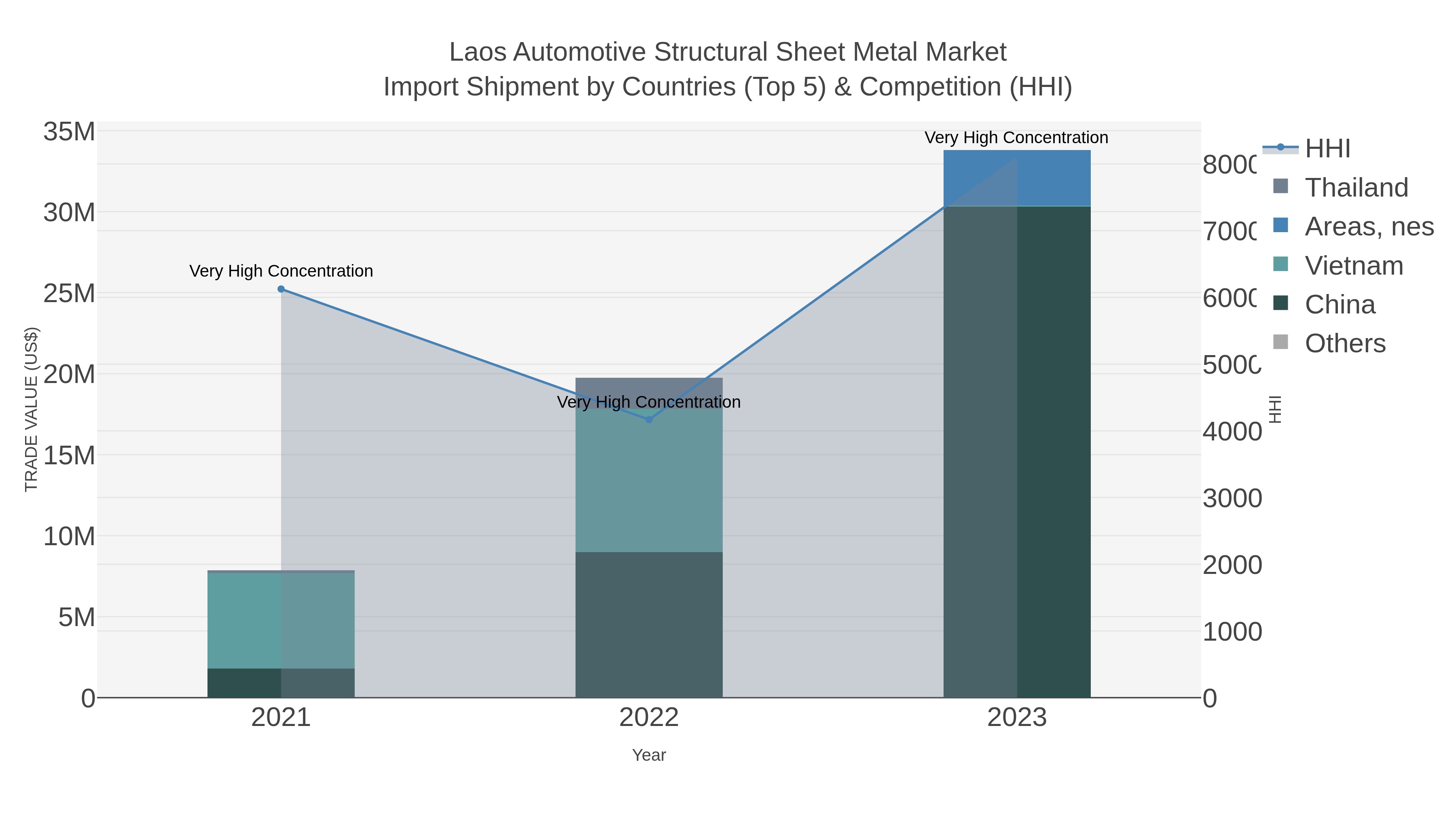
Task: Click the 2023 China bar segment
Action: (1017, 452)
